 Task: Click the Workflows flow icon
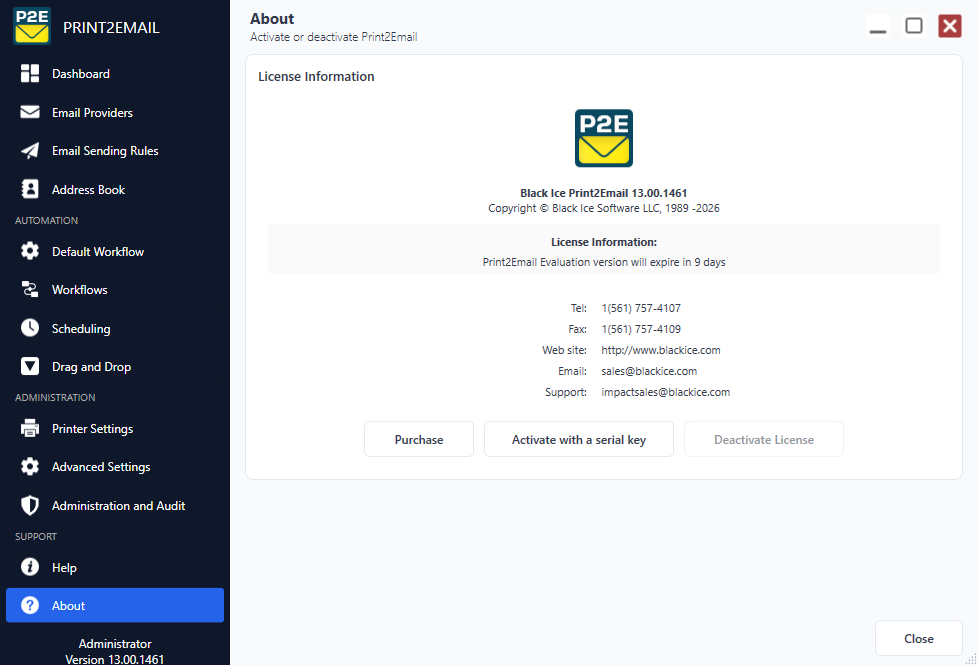tap(30, 289)
